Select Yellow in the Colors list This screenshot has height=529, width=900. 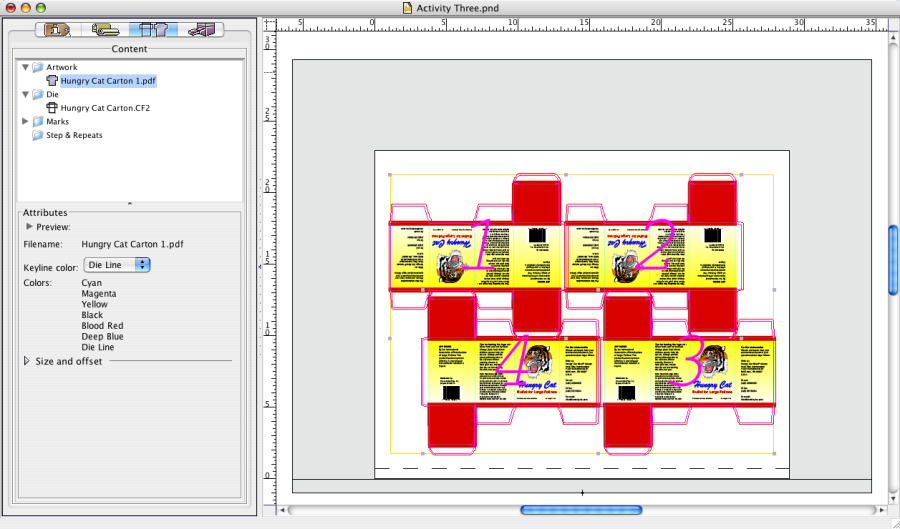94,304
